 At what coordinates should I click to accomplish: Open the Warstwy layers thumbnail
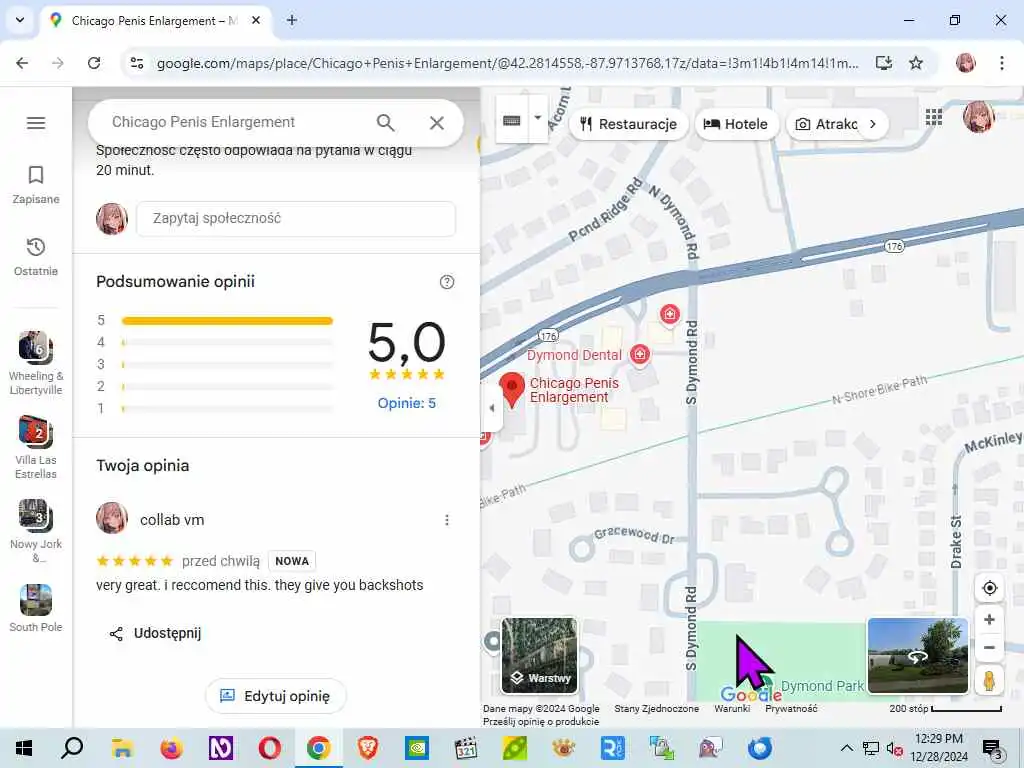(539, 656)
